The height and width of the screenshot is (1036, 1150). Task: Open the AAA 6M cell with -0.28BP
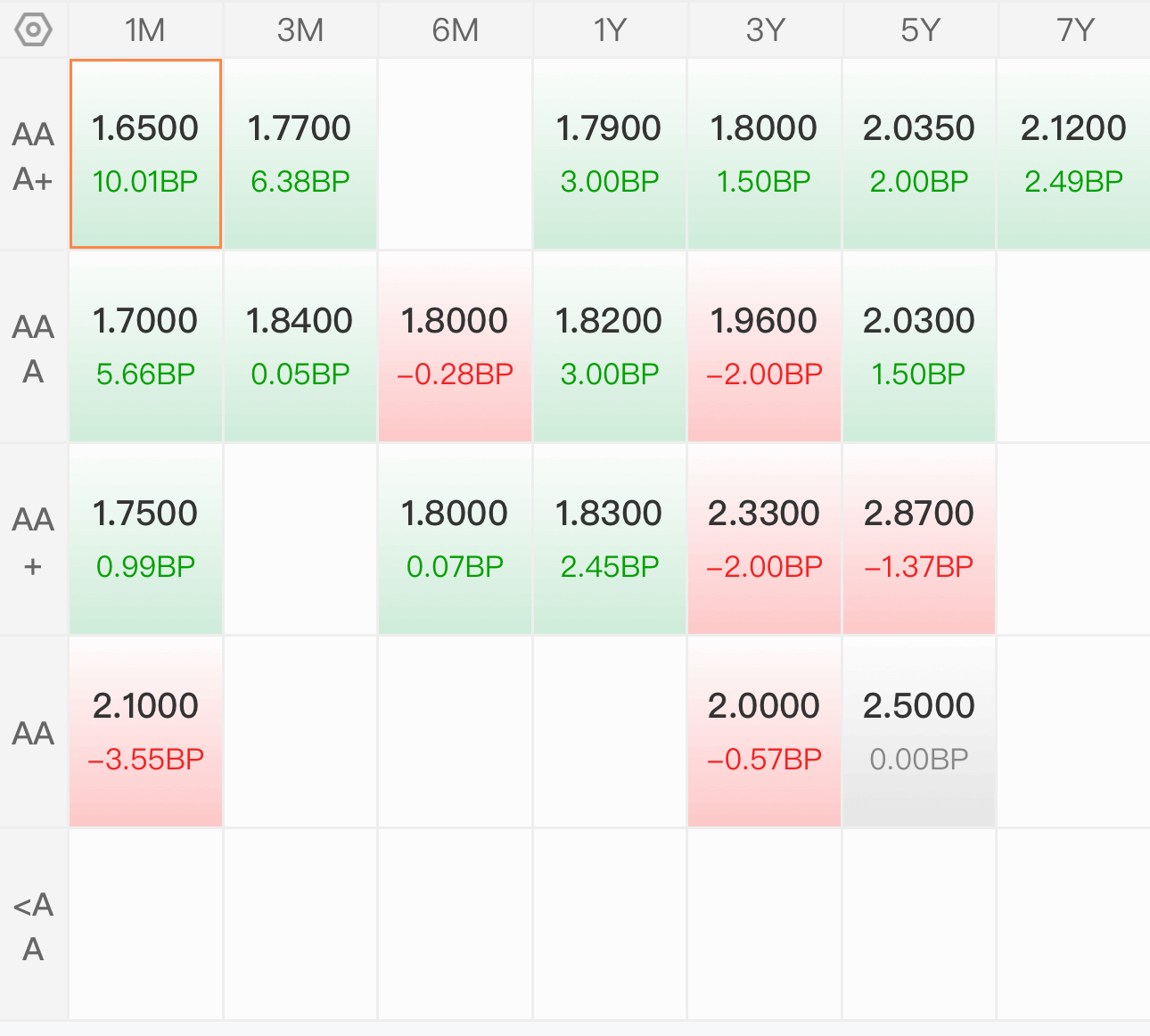455,347
